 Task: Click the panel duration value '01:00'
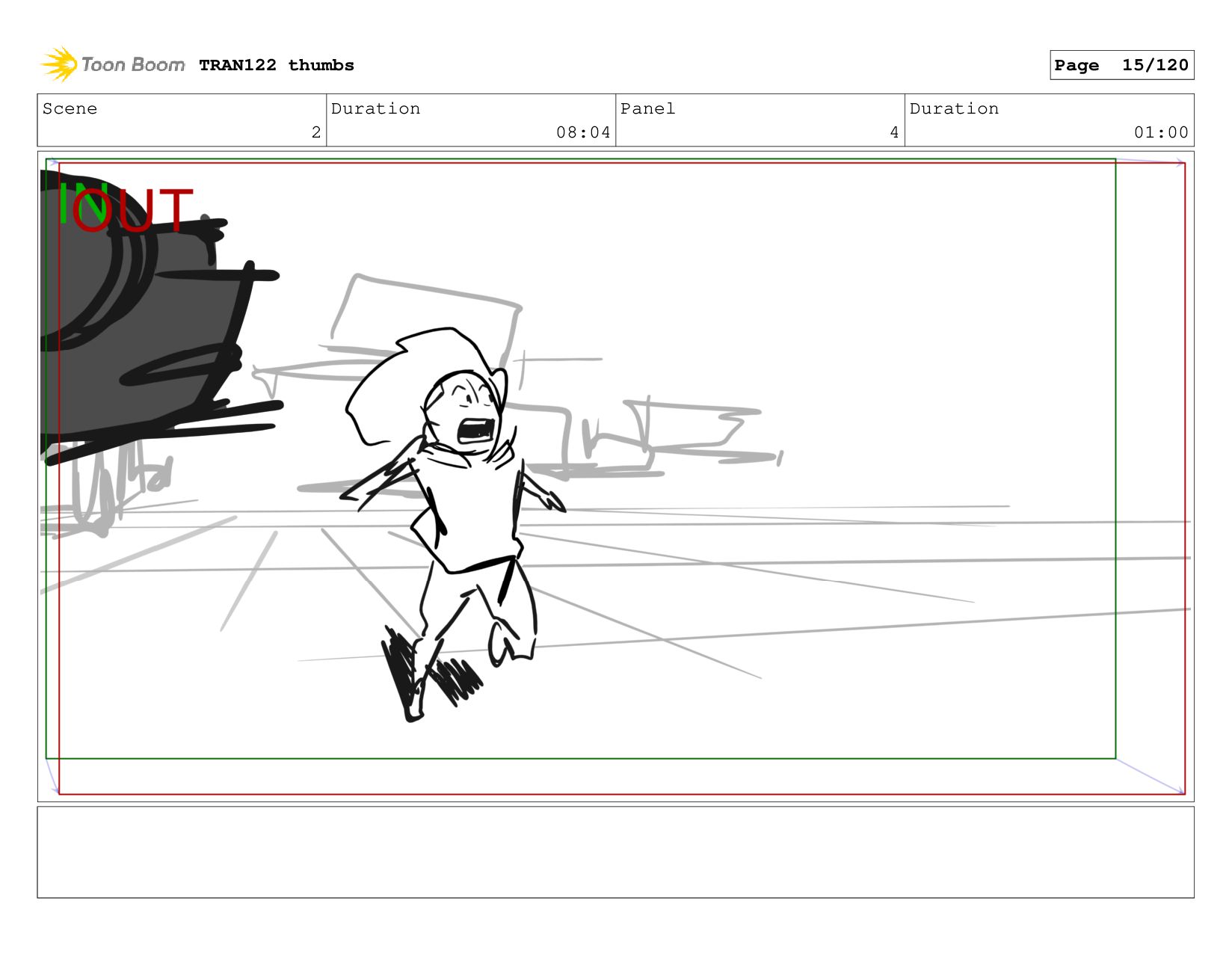(1161, 132)
